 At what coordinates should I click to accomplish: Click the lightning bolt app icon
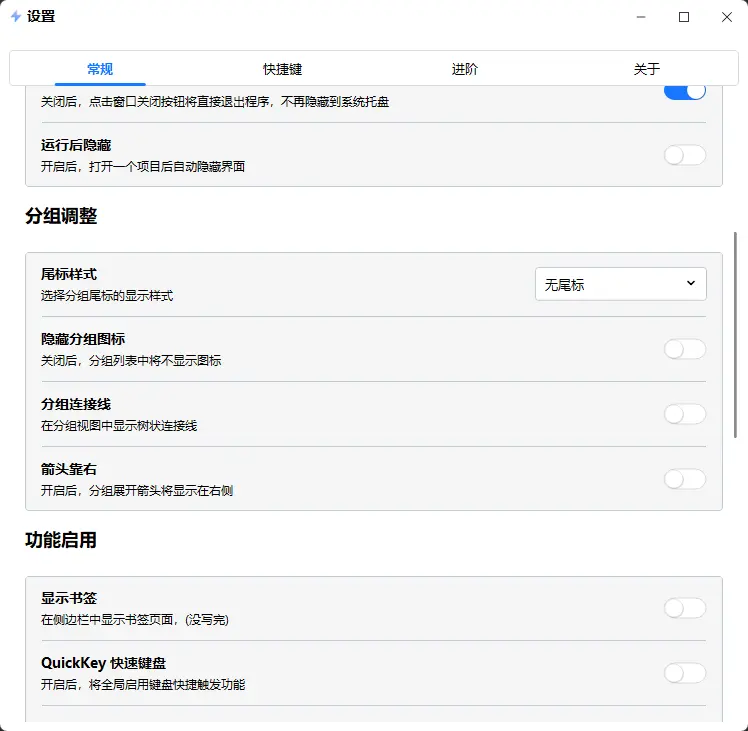[x=16, y=17]
